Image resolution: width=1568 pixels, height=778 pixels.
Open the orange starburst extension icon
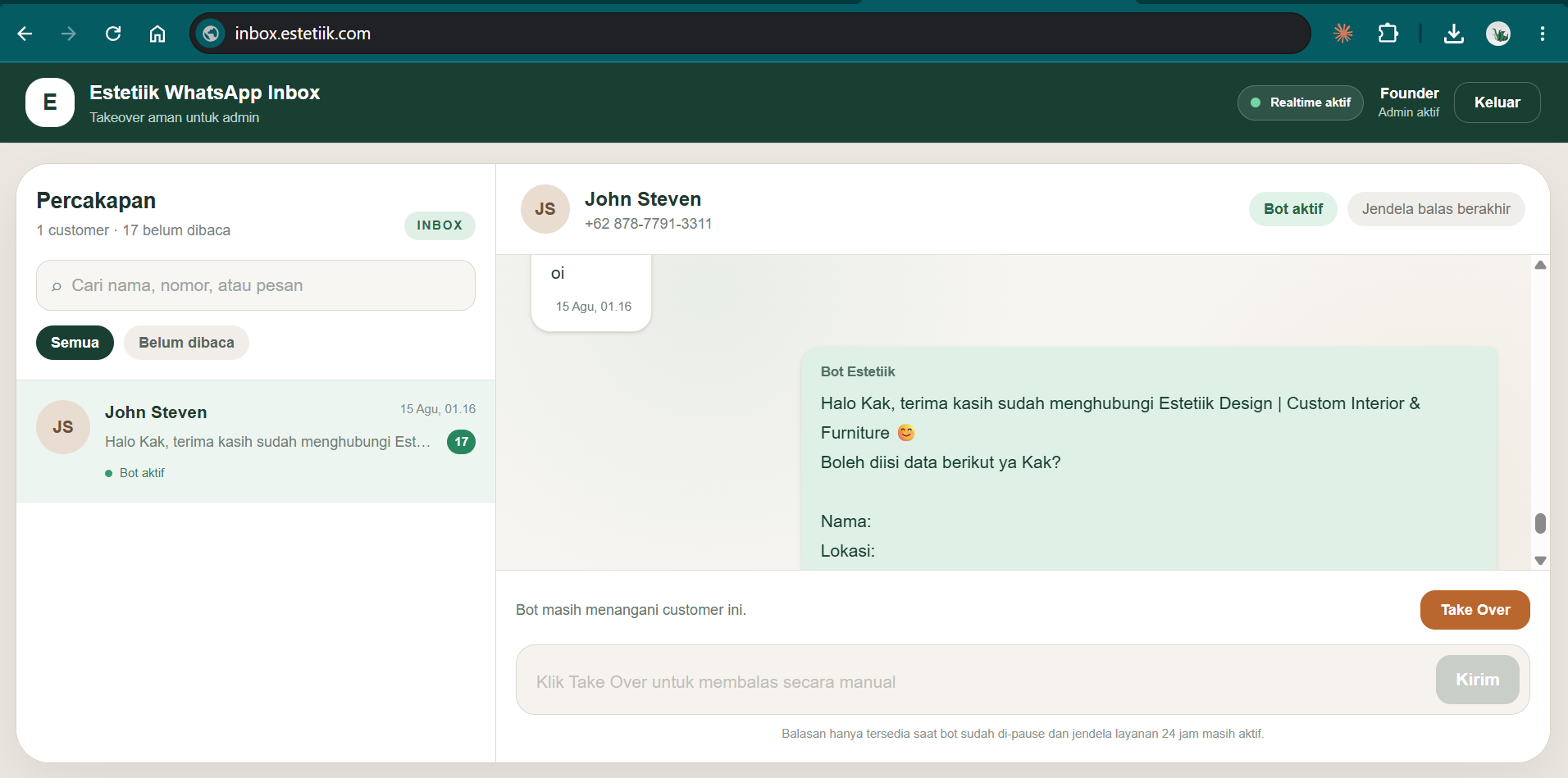click(1343, 34)
